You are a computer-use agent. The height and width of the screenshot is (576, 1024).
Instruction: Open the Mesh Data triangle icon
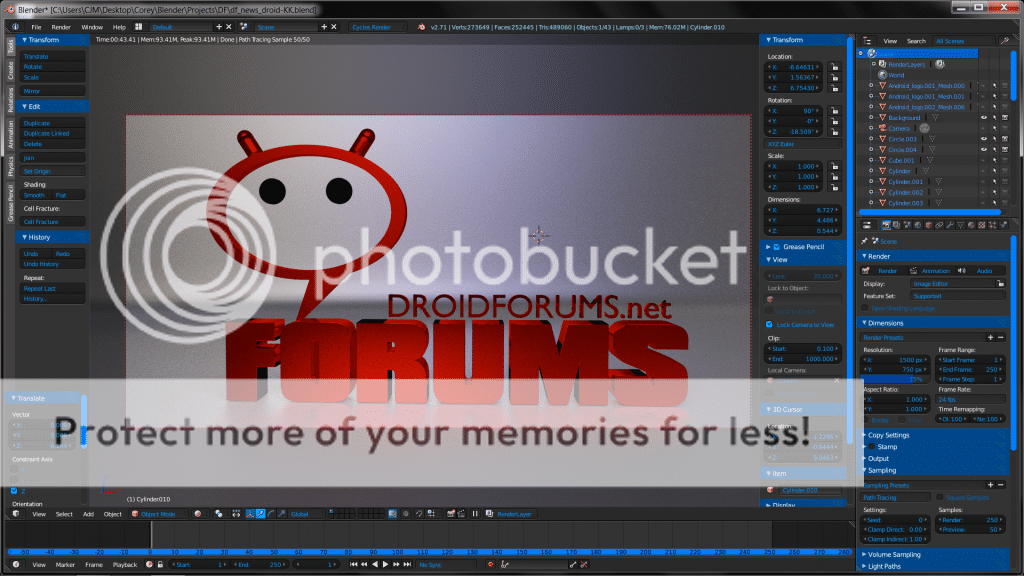coord(960,225)
